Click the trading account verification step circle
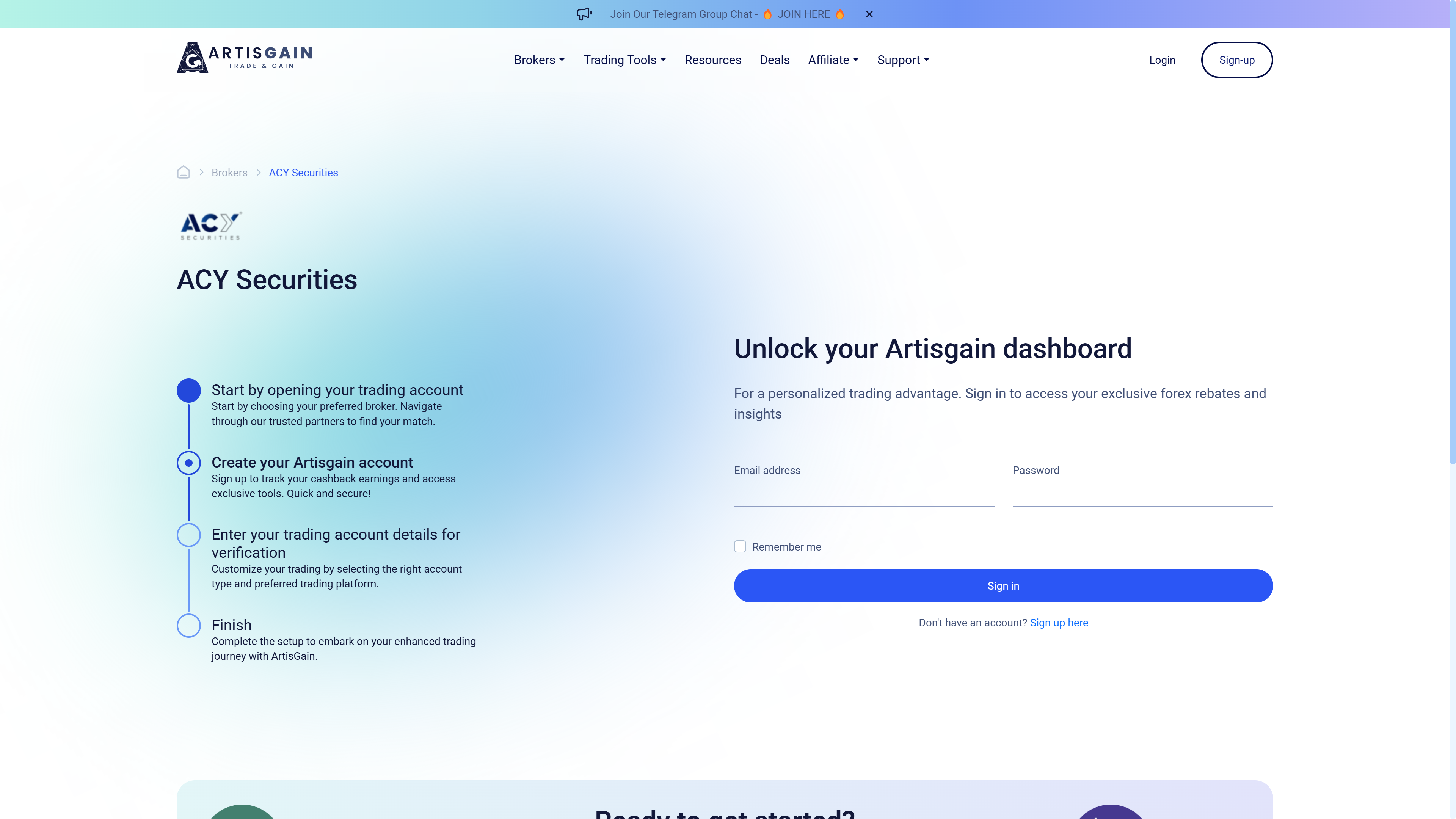1456x819 pixels. coord(189,535)
